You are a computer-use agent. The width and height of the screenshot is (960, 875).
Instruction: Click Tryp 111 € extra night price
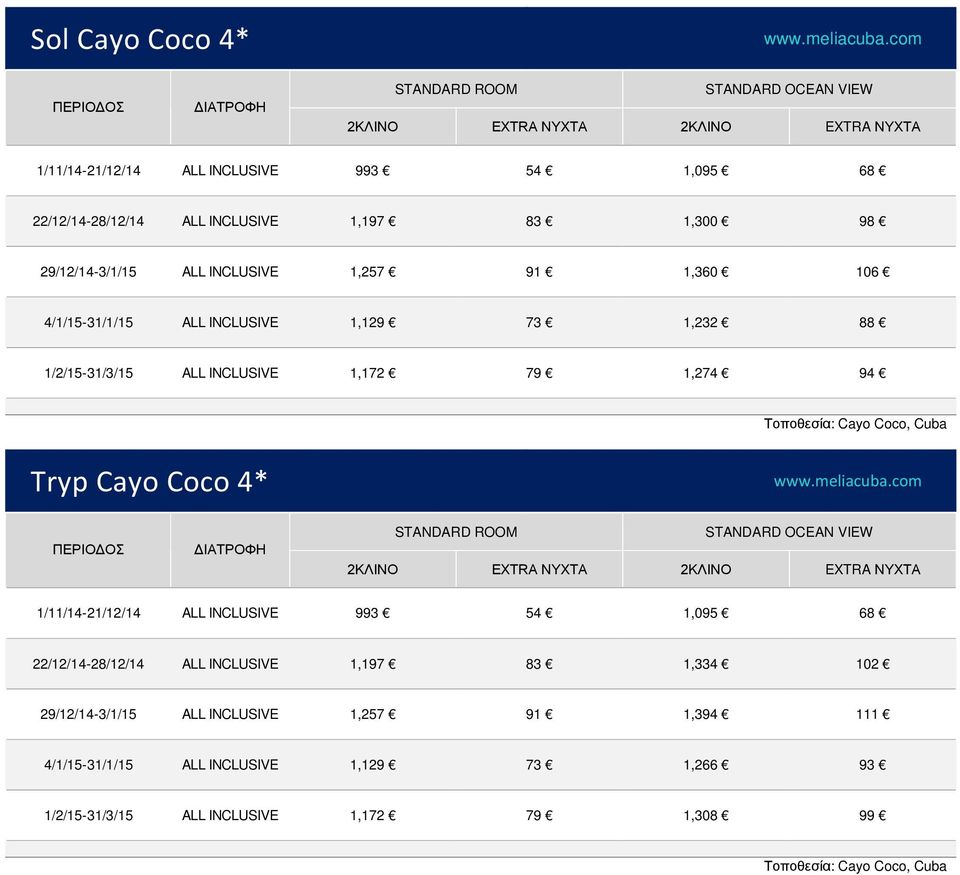pyautogui.click(x=872, y=715)
